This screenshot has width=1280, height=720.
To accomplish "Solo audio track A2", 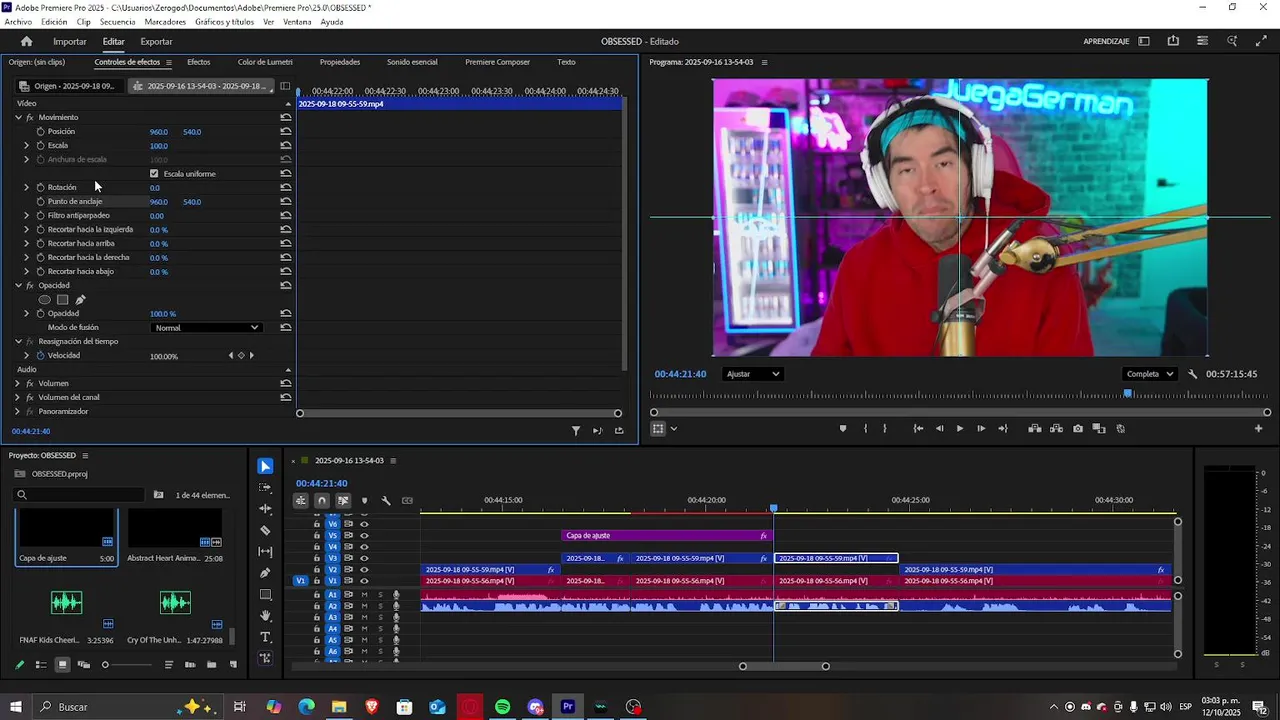I will tap(380, 606).
